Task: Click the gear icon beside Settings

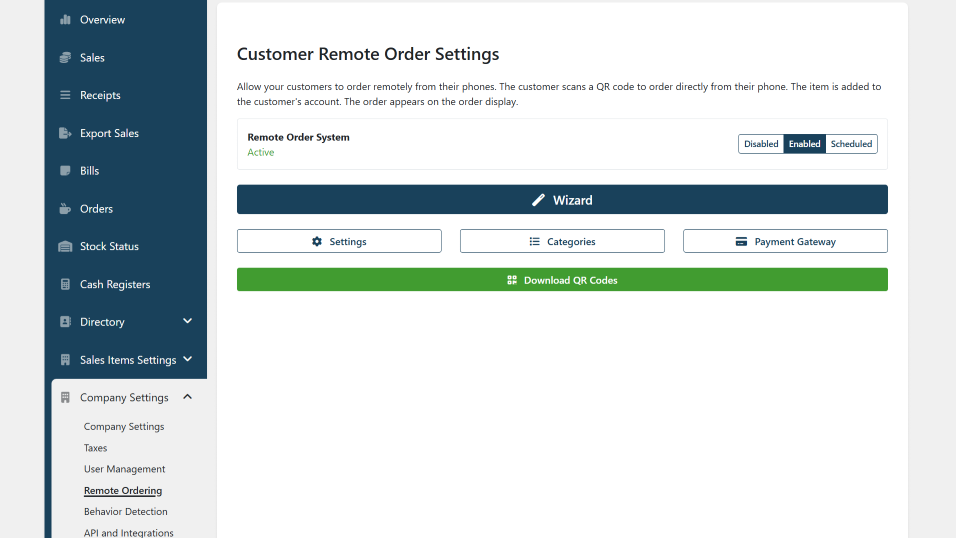Action: click(x=317, y=242)
